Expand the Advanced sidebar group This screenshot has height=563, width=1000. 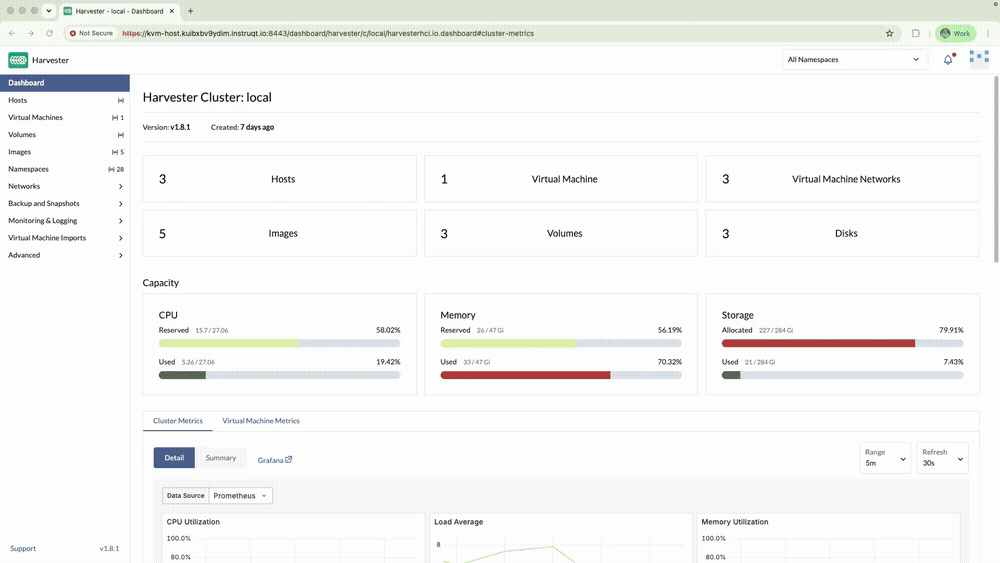point(65,255)
